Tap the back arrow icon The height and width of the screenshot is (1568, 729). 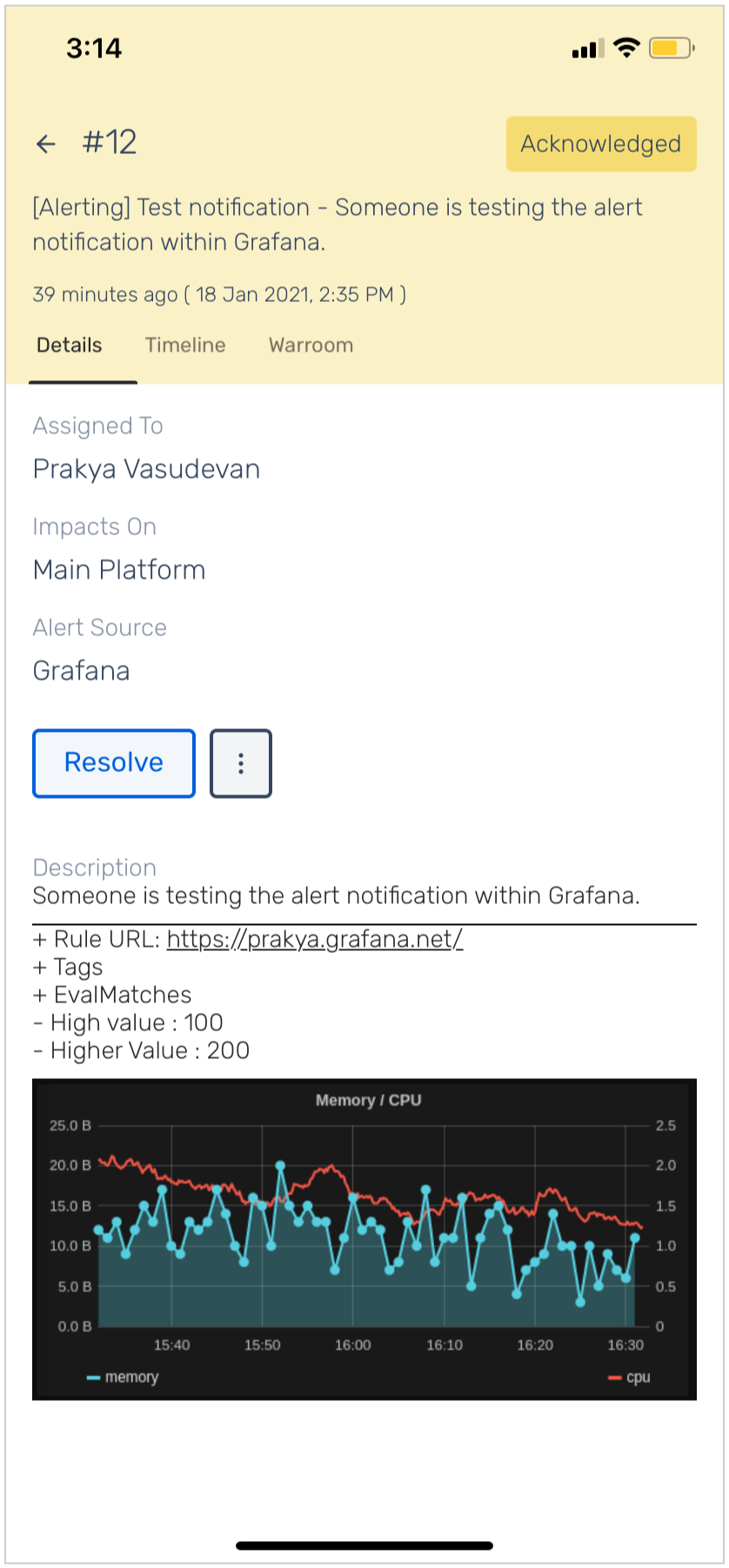coord(46,144)
